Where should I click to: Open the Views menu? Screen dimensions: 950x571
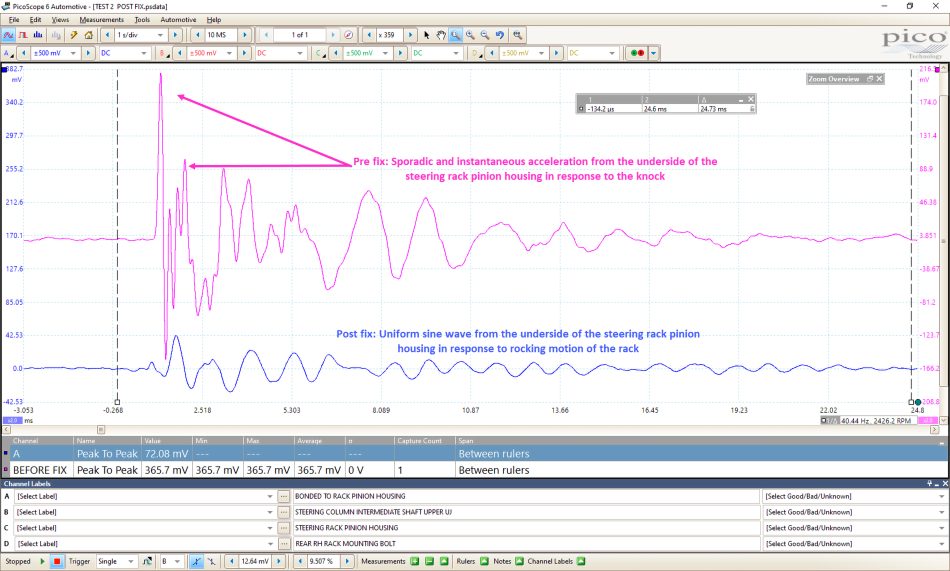(60, 19)
